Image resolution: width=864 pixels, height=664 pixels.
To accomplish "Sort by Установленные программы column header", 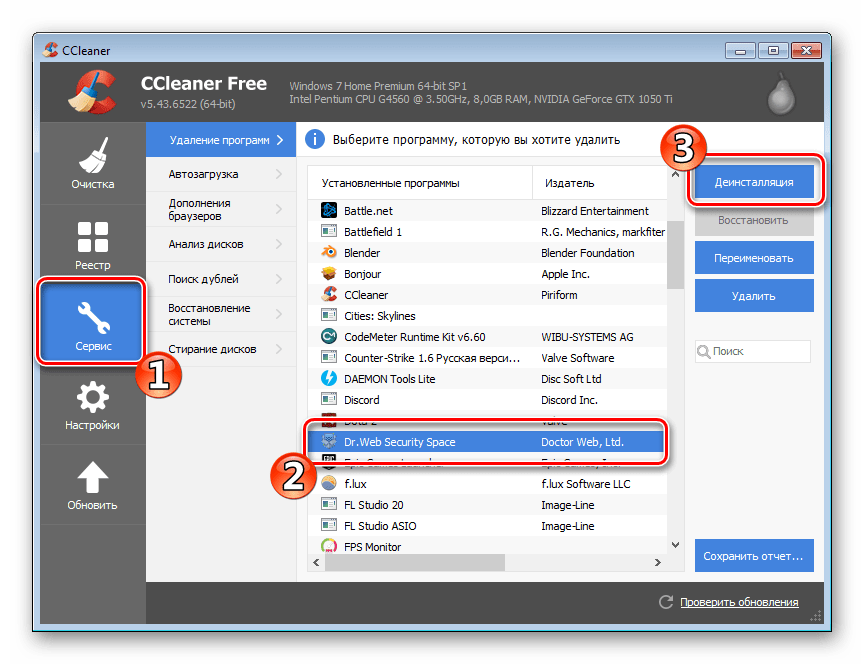I will coord(390,183).
